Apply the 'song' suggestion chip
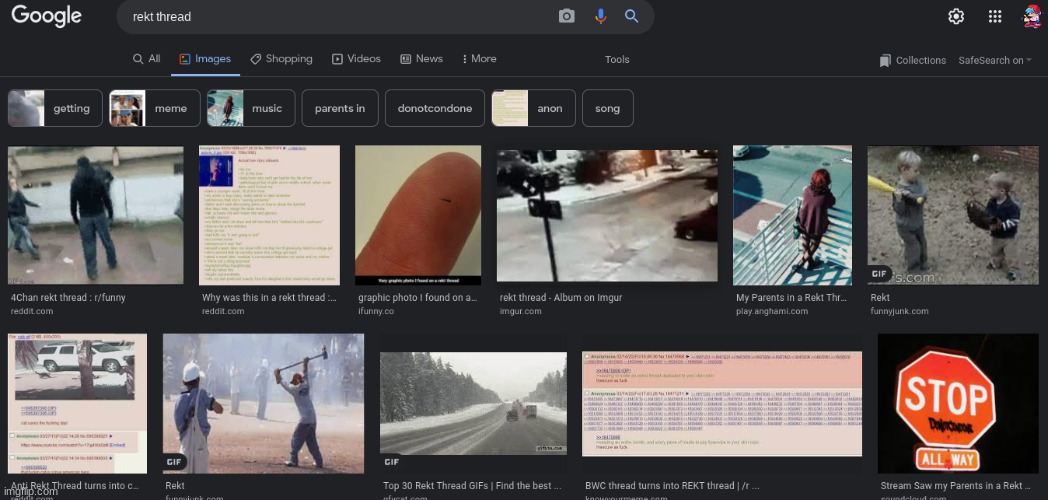 tap(608, 108)
